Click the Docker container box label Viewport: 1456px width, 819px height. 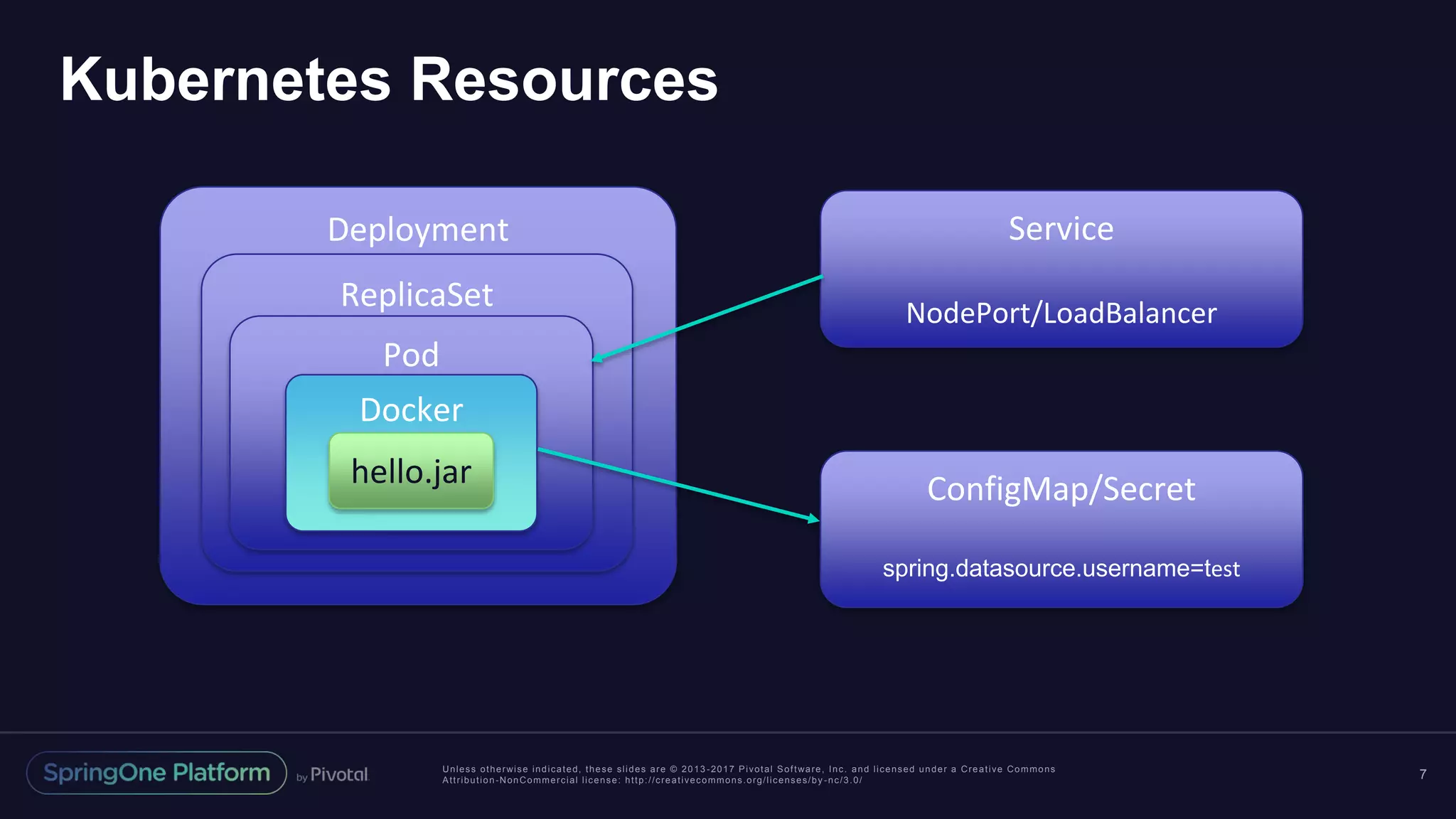coord(411,410)
